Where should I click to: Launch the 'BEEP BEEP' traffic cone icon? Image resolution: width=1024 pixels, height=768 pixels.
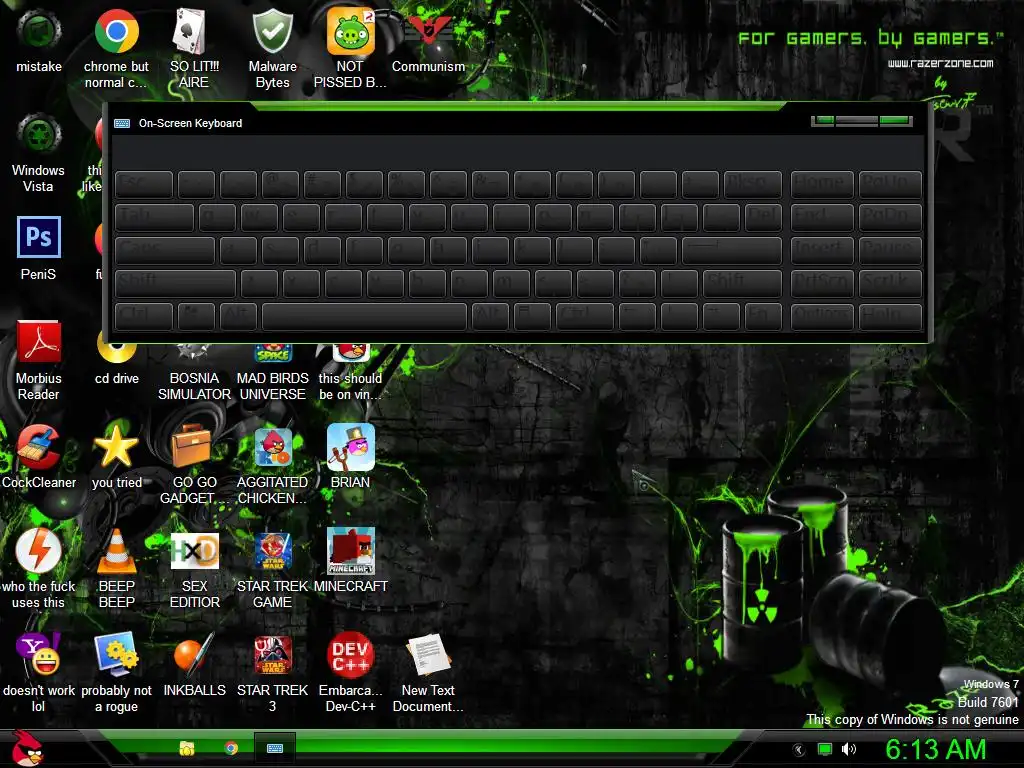click(116, 568)
